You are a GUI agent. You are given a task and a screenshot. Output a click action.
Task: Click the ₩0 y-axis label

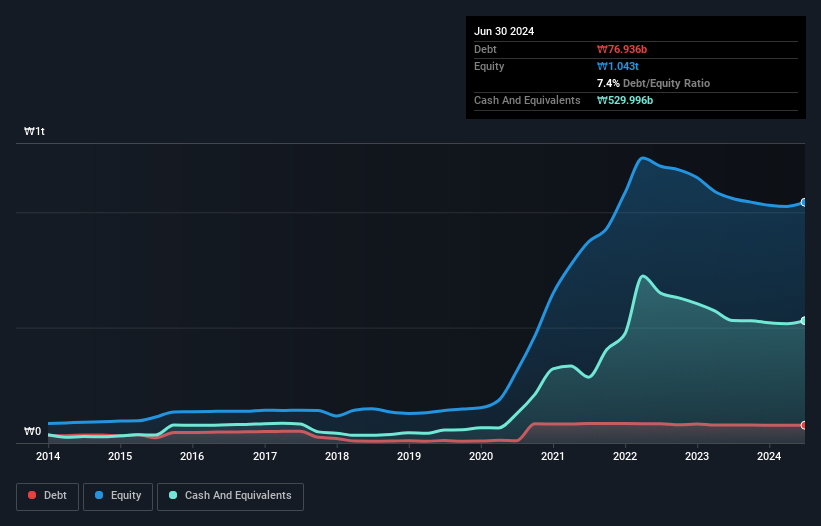[32, 431]
